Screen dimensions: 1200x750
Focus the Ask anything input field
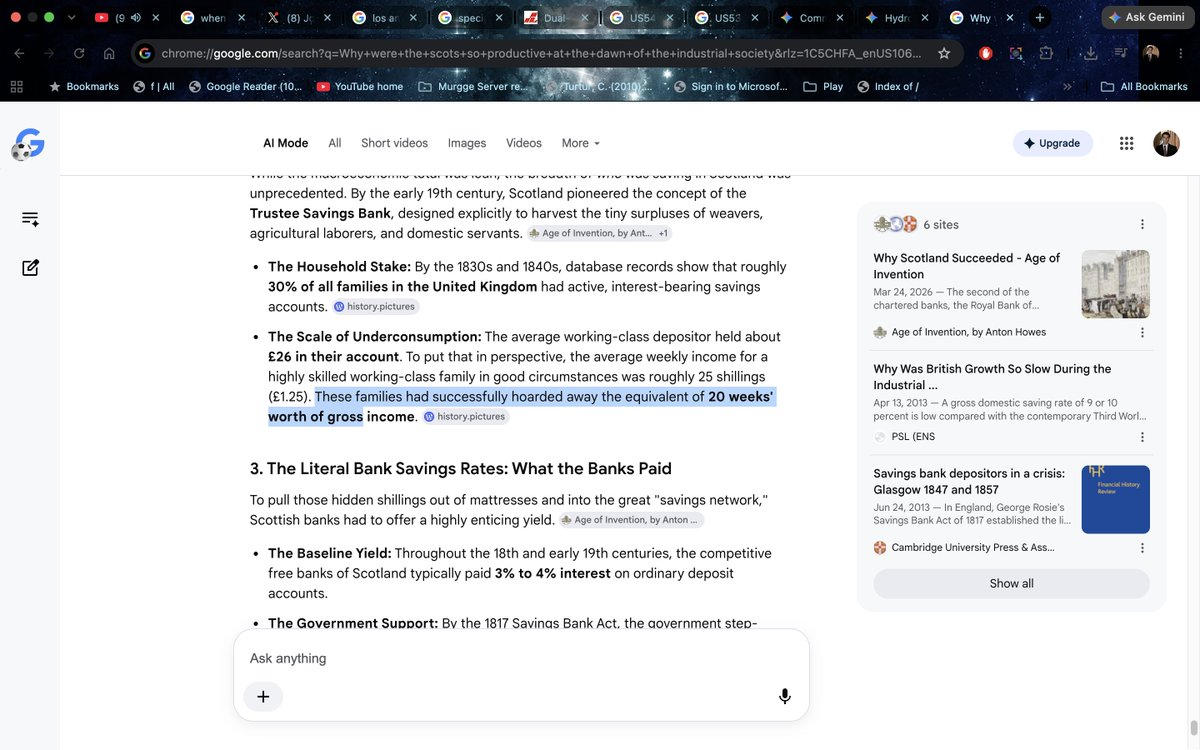point(520,658)
